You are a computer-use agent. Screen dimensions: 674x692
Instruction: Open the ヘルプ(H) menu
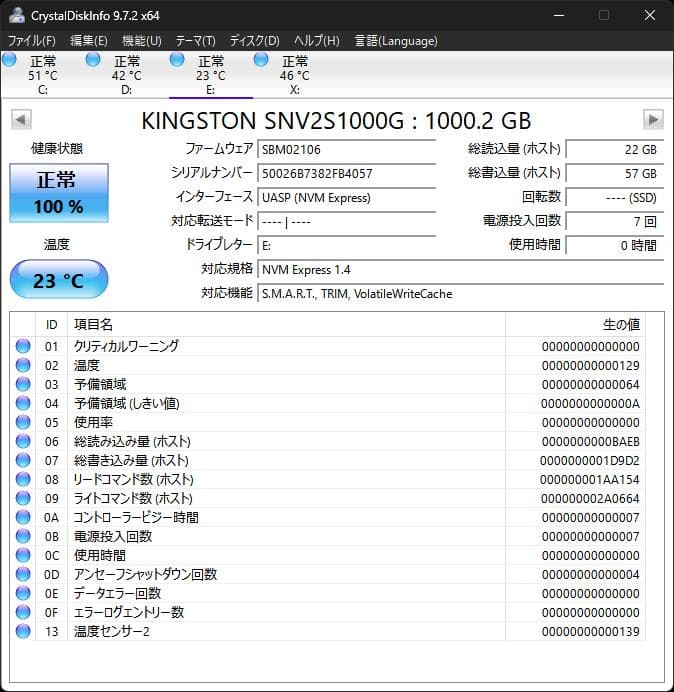(x=317, y=41)
